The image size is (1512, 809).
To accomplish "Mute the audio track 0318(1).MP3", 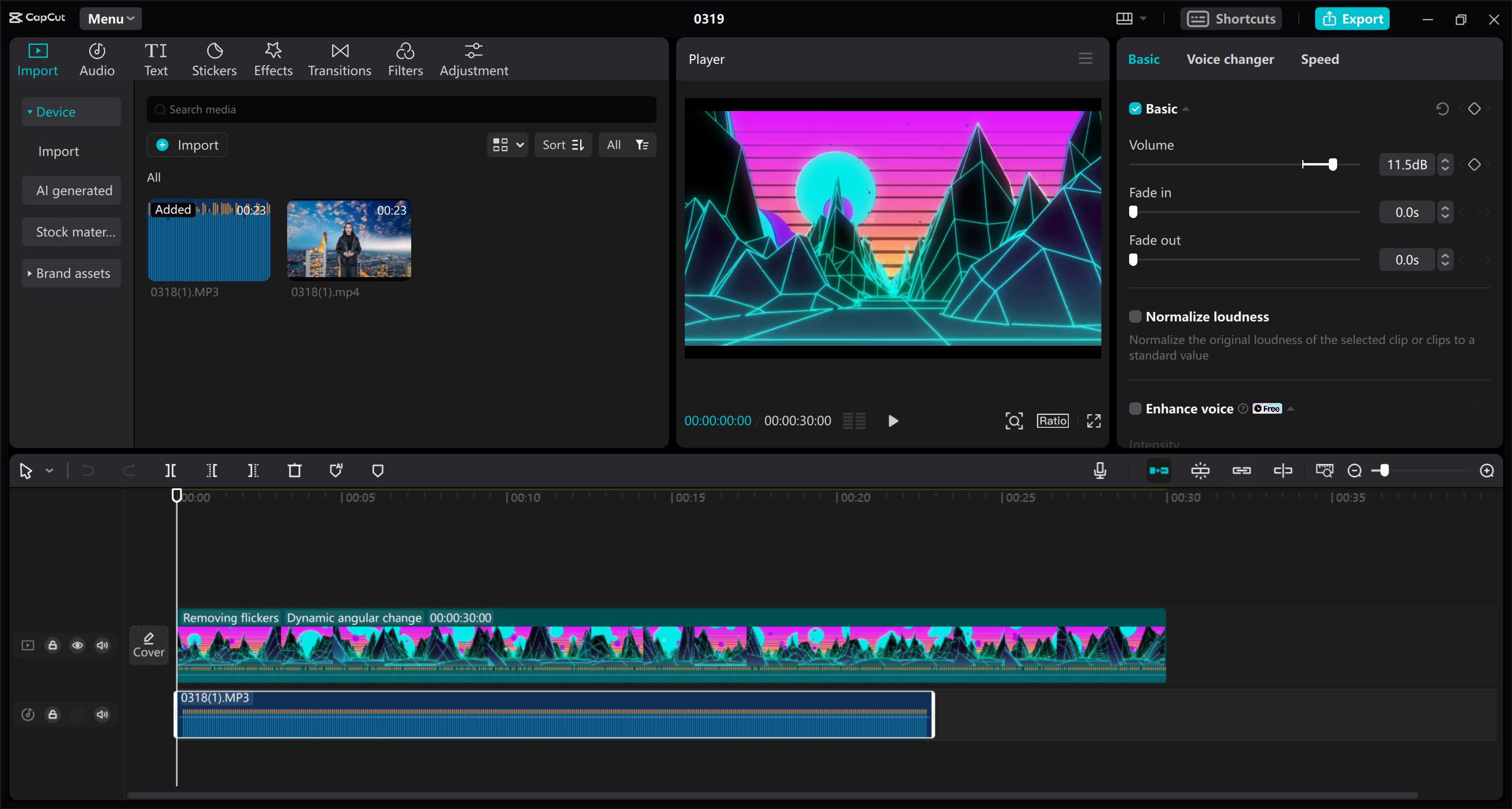I will (102, 714).
